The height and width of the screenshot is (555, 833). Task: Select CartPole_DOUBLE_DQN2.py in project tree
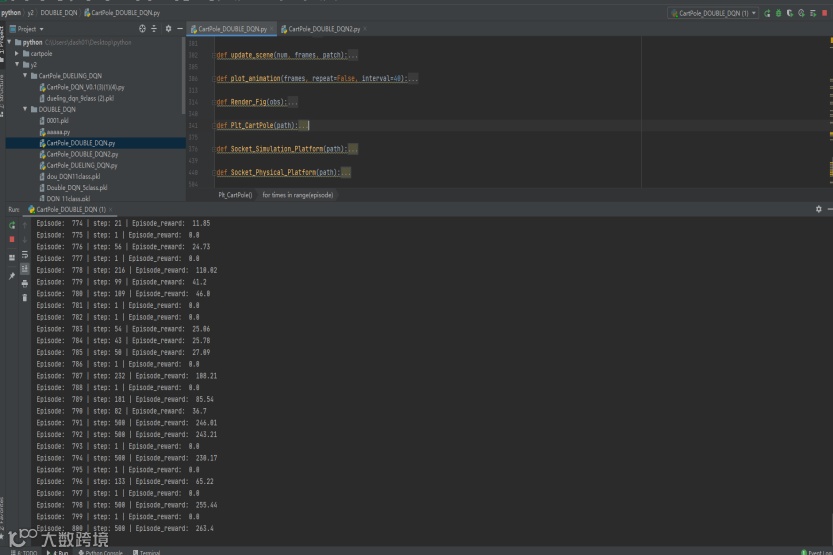point(79,154)
